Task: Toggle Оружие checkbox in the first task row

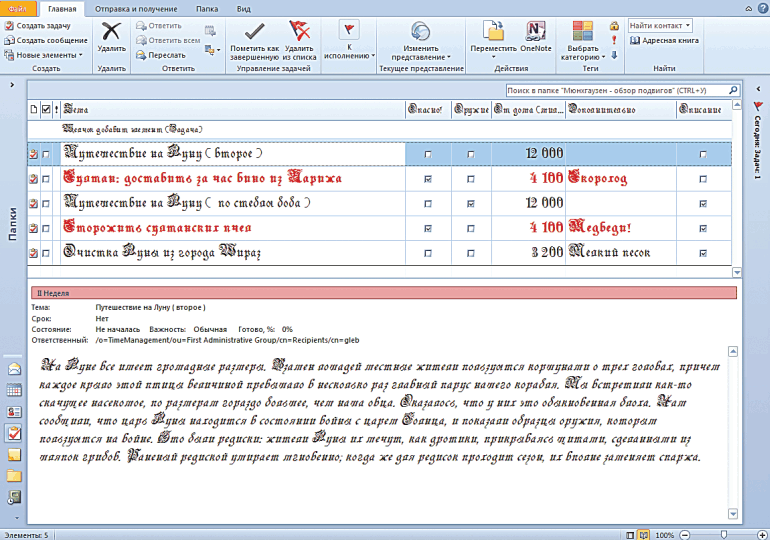Action: tap(471, 154)
